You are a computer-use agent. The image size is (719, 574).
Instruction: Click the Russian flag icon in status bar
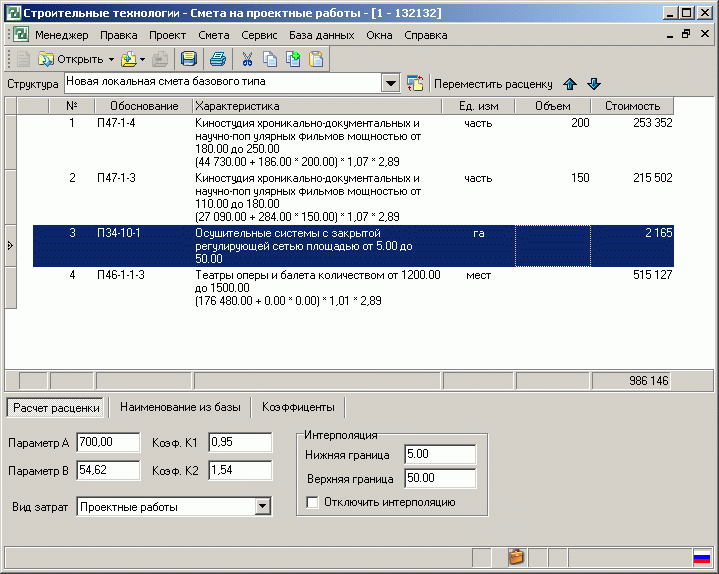pyautogui.click(x=701, y=557)
